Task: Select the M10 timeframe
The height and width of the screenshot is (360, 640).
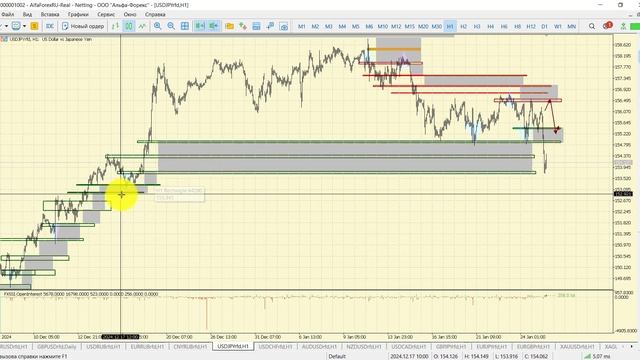Action: (x=382, y=26)
